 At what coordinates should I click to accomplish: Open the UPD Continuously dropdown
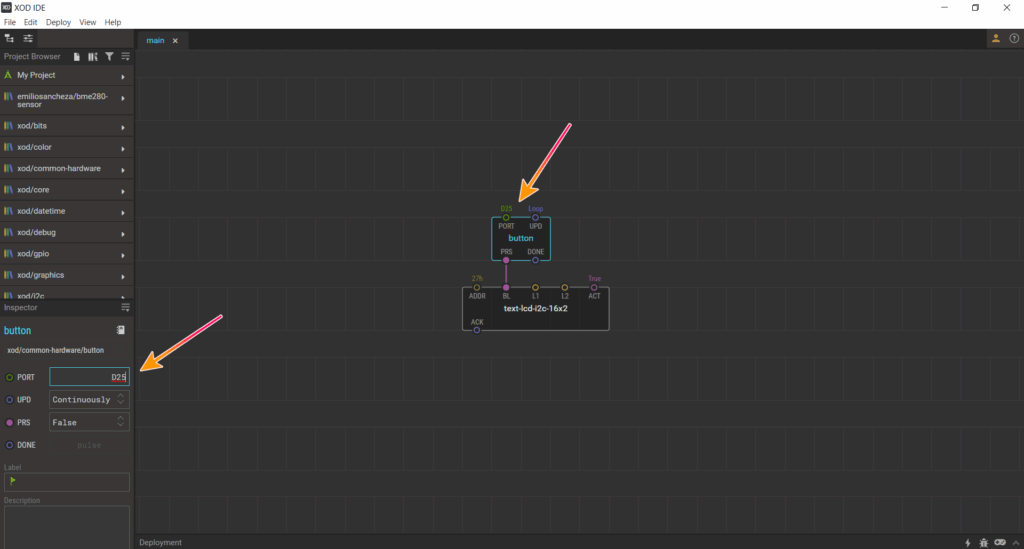[x=89, y=400]
